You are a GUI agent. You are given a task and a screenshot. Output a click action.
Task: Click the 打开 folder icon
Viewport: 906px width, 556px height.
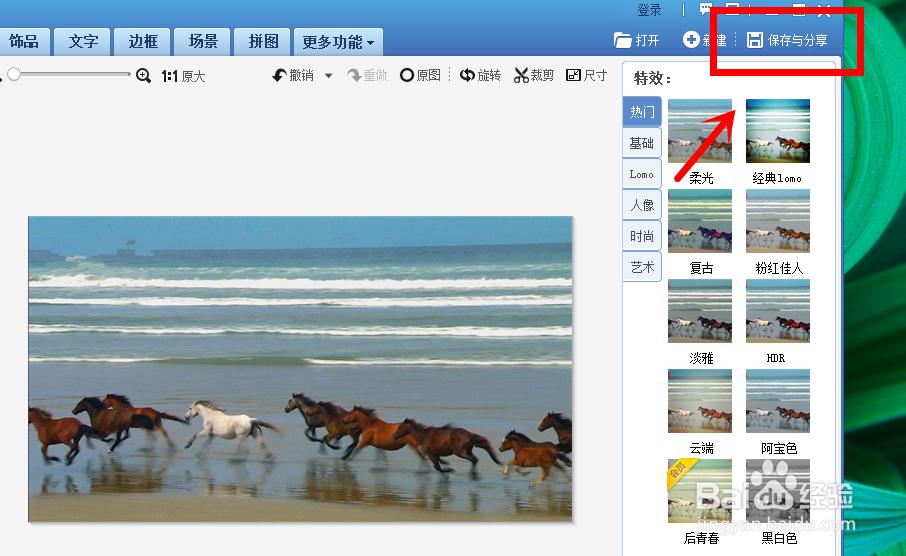(622, 40)
